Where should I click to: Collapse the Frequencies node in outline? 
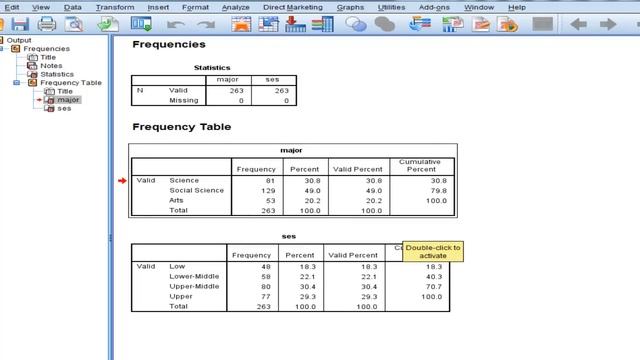point(2,49)
